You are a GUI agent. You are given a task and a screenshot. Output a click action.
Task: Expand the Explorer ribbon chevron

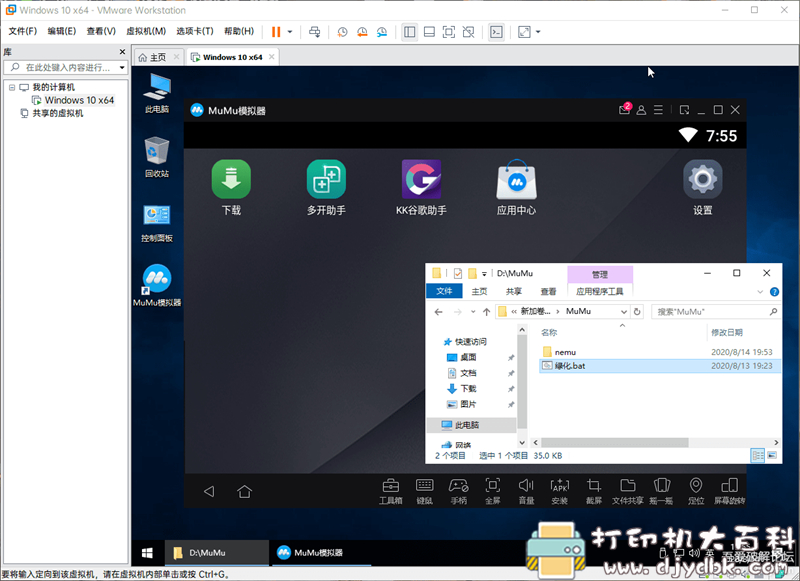(x=760, y=292)
